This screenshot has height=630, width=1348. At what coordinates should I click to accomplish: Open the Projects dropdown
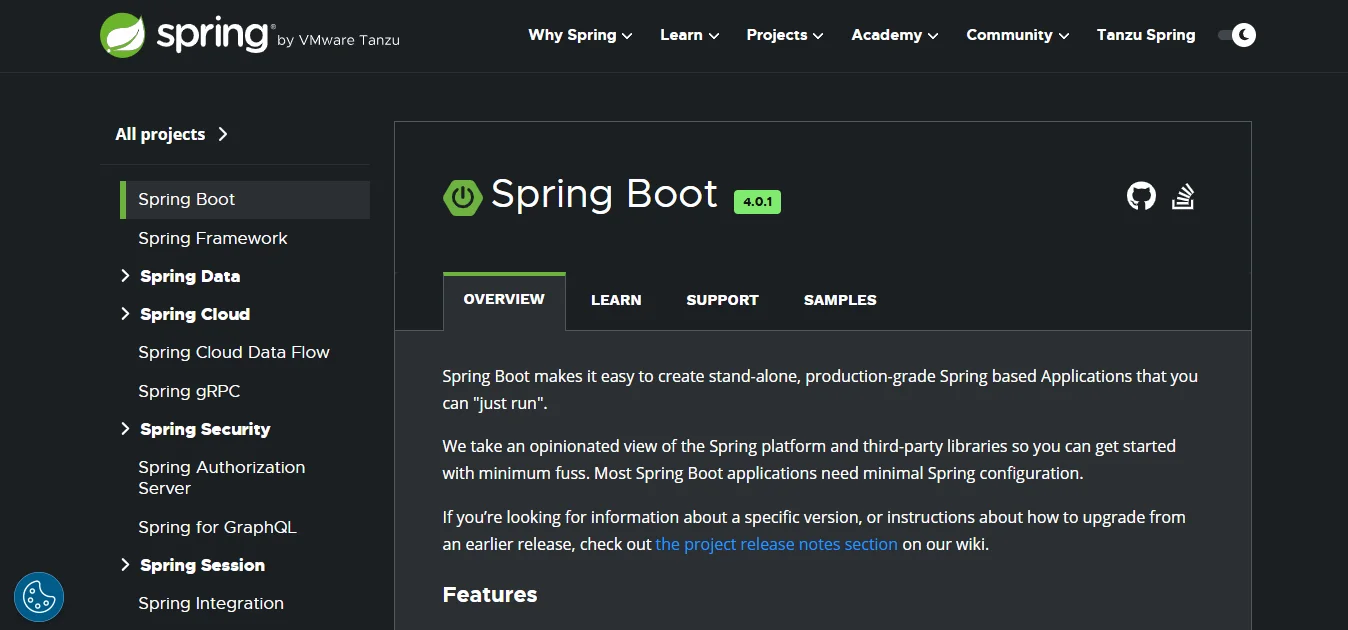(x=783, y=35)
